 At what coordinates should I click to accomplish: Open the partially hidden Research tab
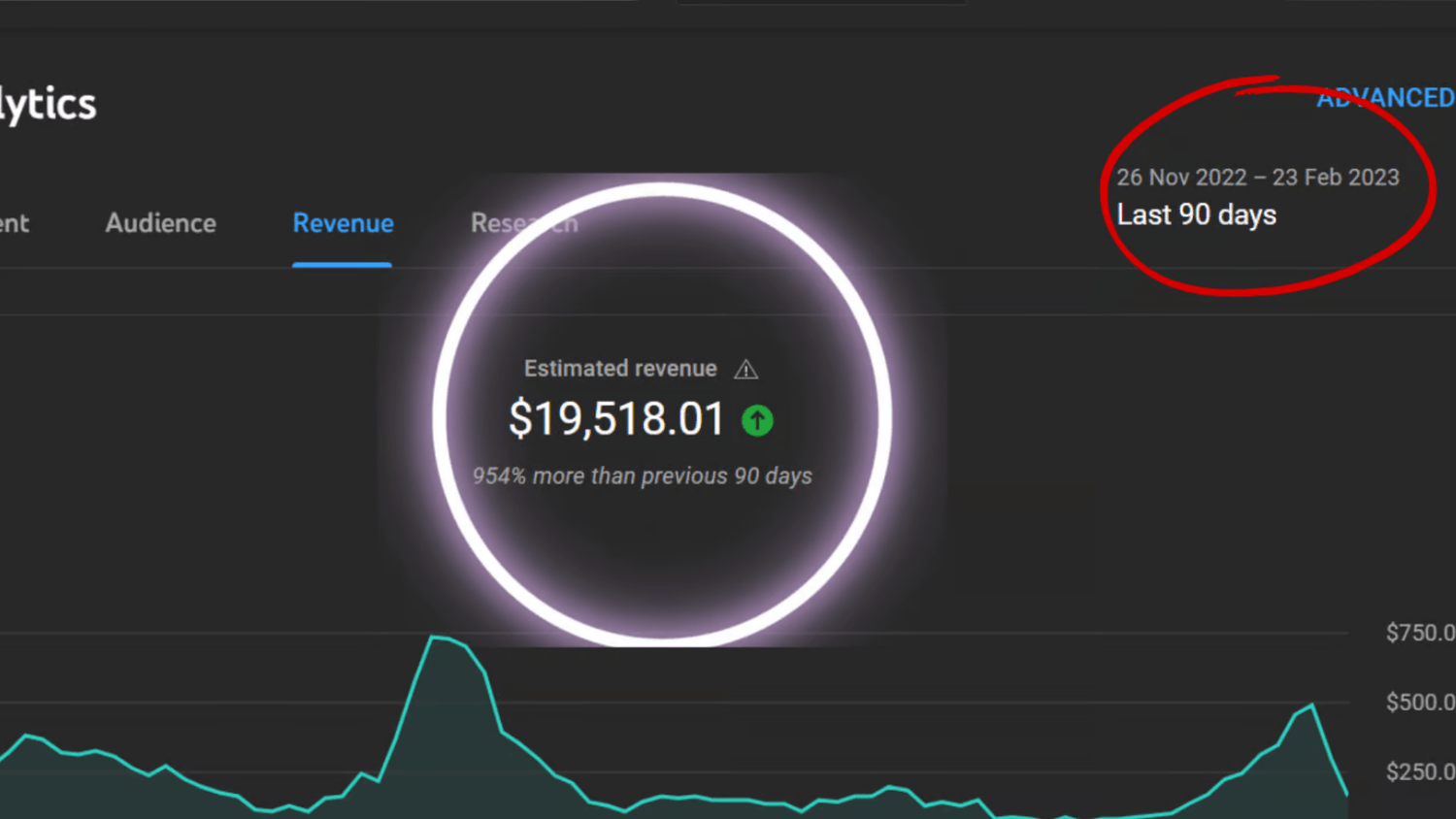coord(524,223)
